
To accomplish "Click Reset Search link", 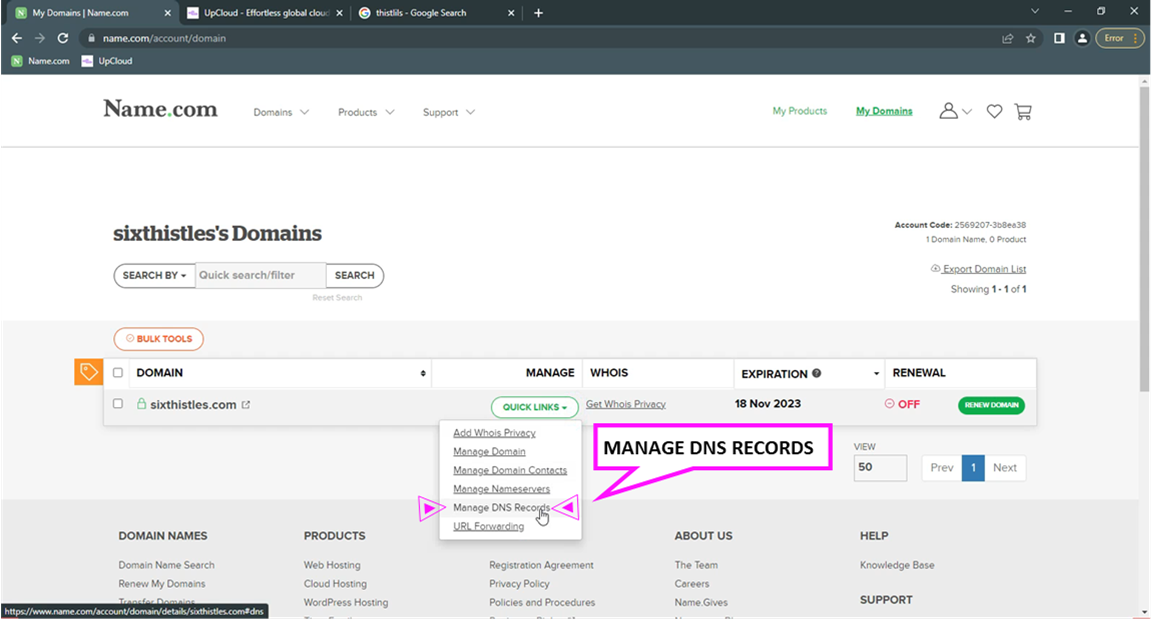I will tap(337, 297).
